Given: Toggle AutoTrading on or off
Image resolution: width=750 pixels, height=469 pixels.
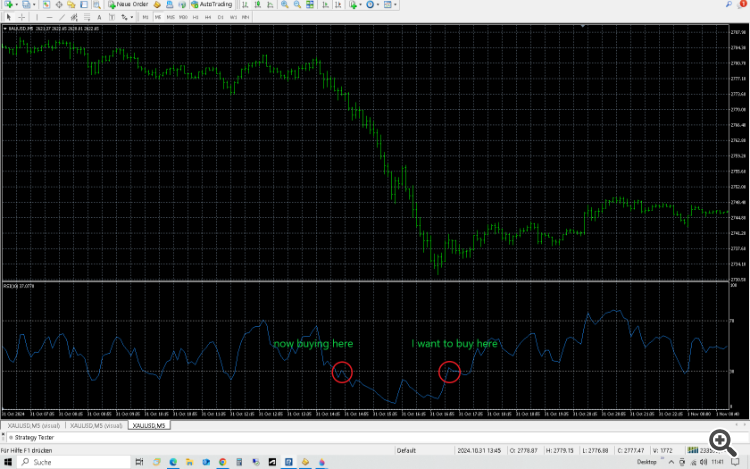Looking at the screenshot, I should click(x=212, y=4).
